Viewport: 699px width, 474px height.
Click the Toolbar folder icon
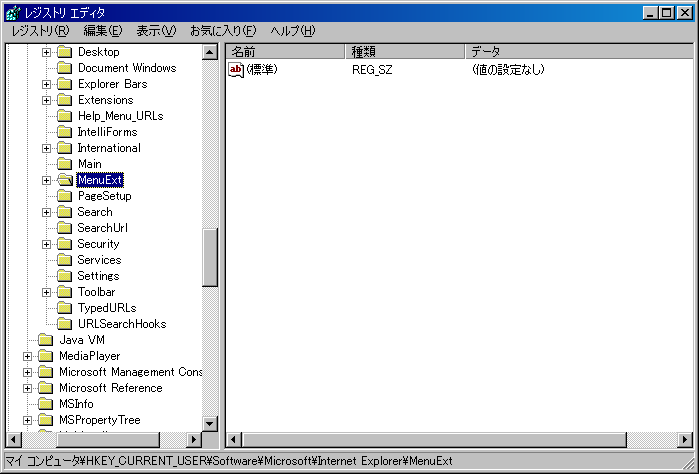coord(65,292)
